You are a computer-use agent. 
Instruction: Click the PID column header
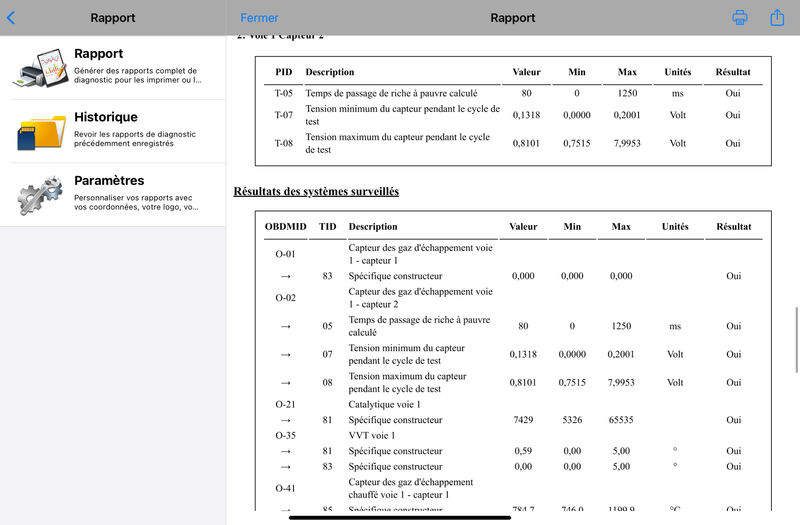click(284, 72)
